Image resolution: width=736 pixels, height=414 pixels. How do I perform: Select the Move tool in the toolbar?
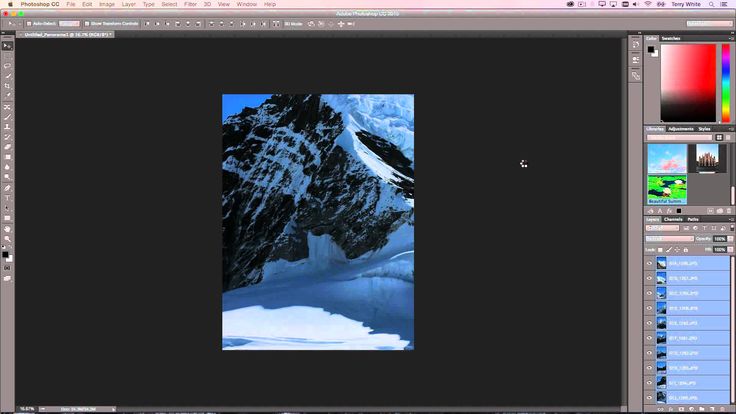click(x=7, y=46)
